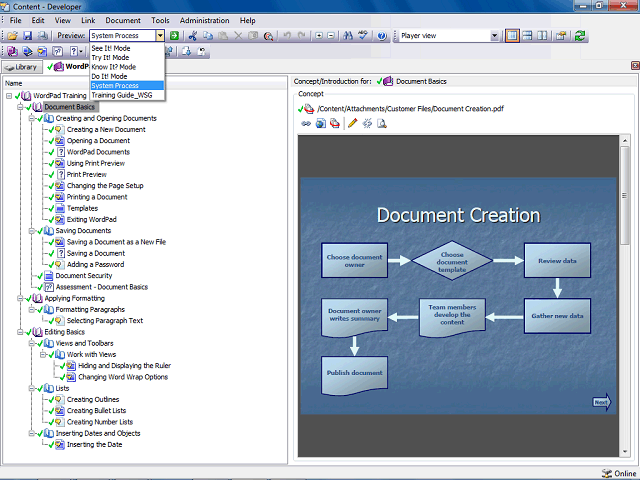Click the Name column header
This screenshot has height=480, width=640.
(145, 83)
